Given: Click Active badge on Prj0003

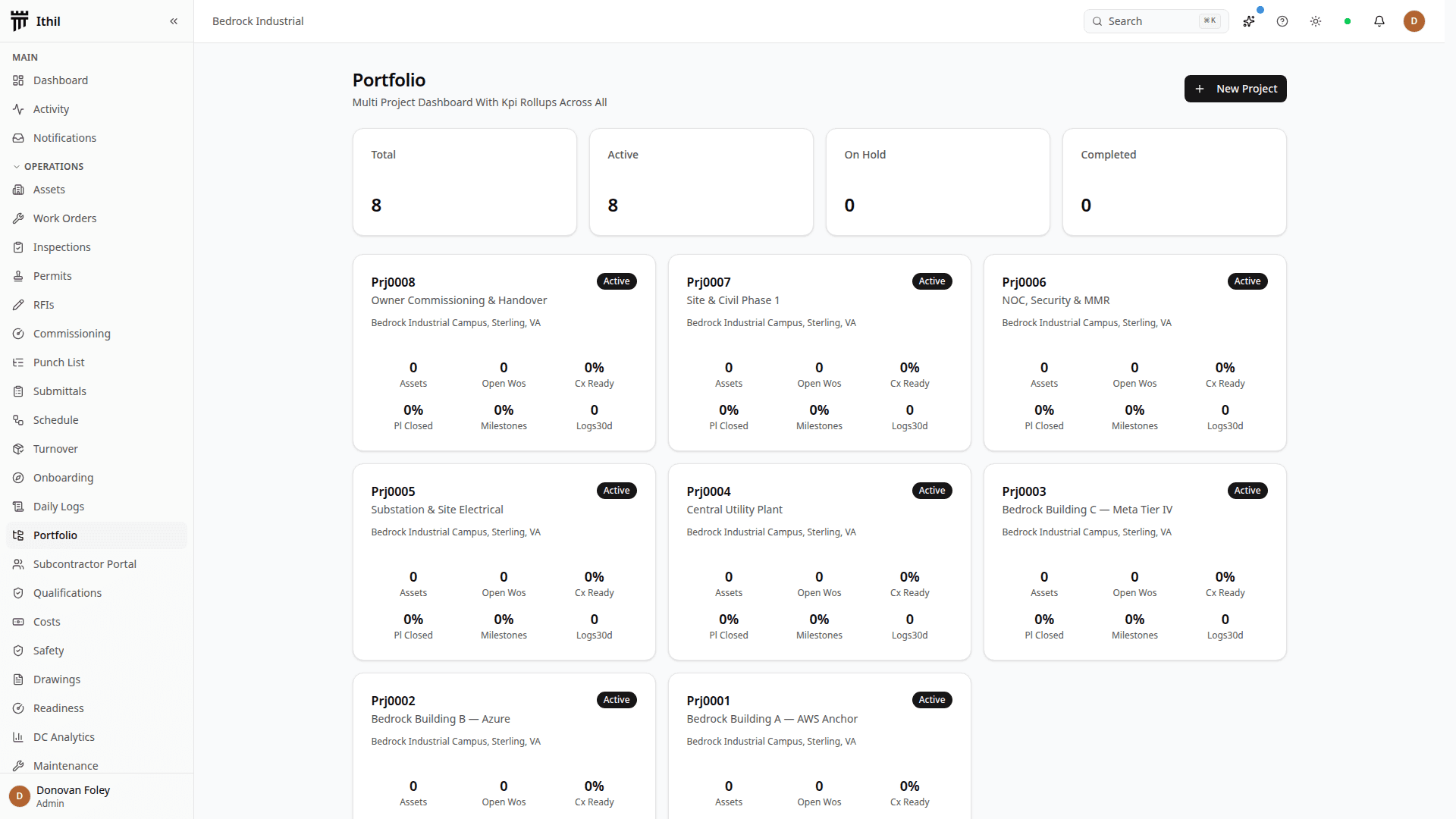Looking at the screenshot, I should (x=1247, y=491).
